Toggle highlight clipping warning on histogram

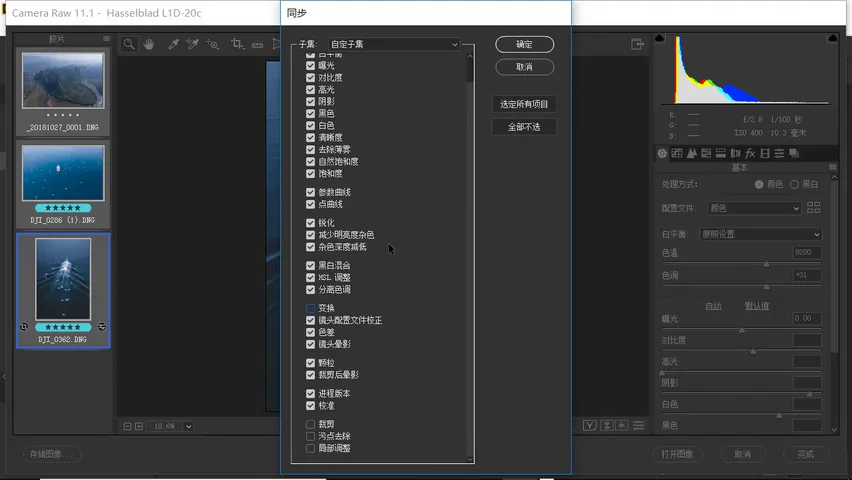pos(832,38)
